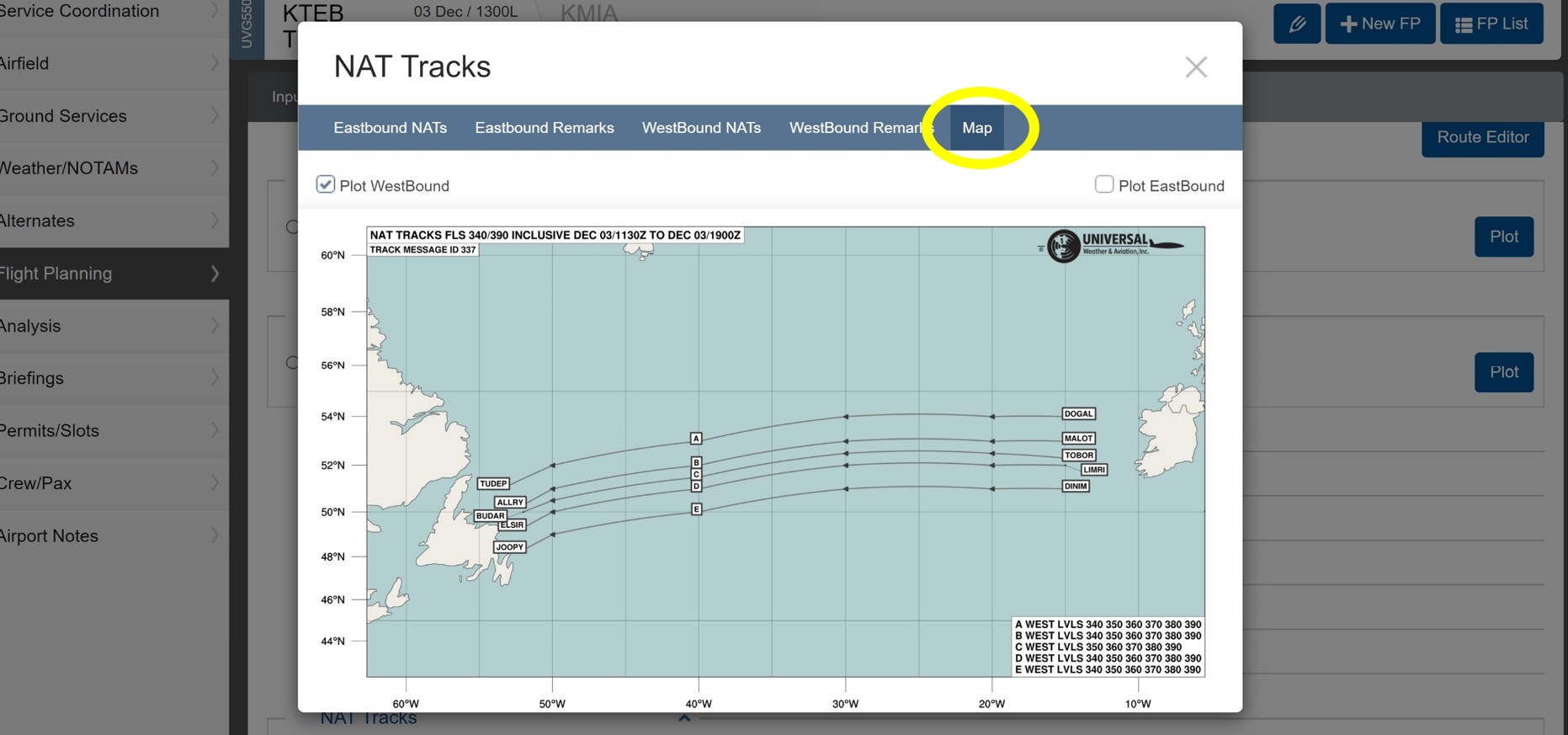Viewport: 1568px width, 735px height.
Task: Click track E marker on map
Action: click(696, 509)
